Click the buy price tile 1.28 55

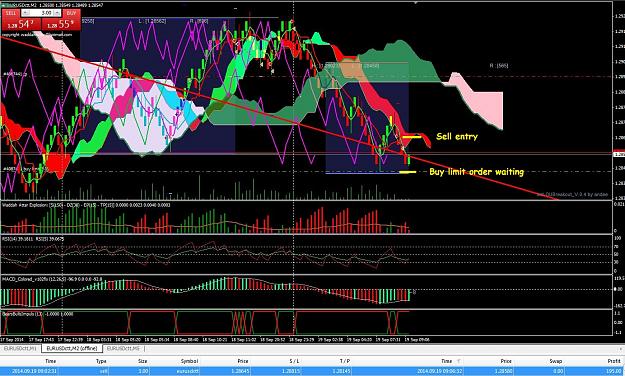(x=61, y=24)
